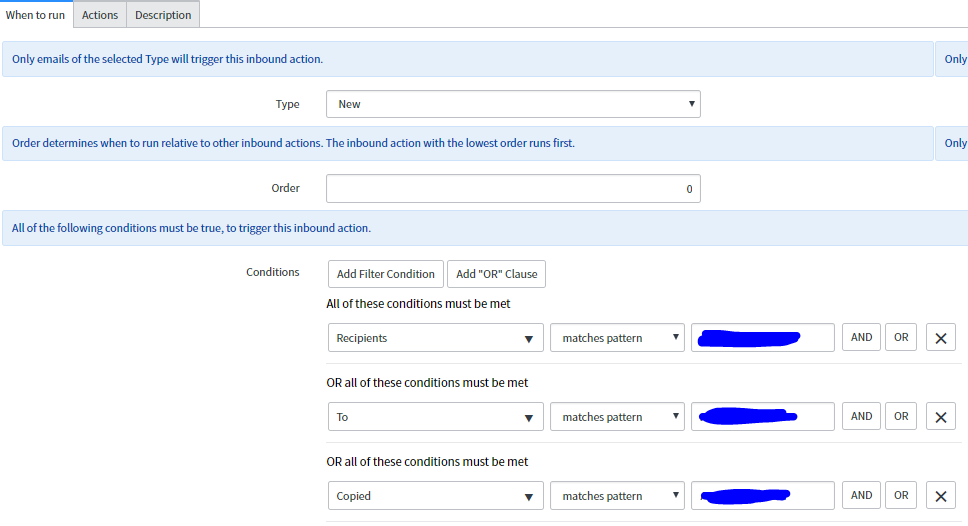Open the Description tab
This screenshot has height=526, width=968.
pyautogui.click(x=163, y=15)
